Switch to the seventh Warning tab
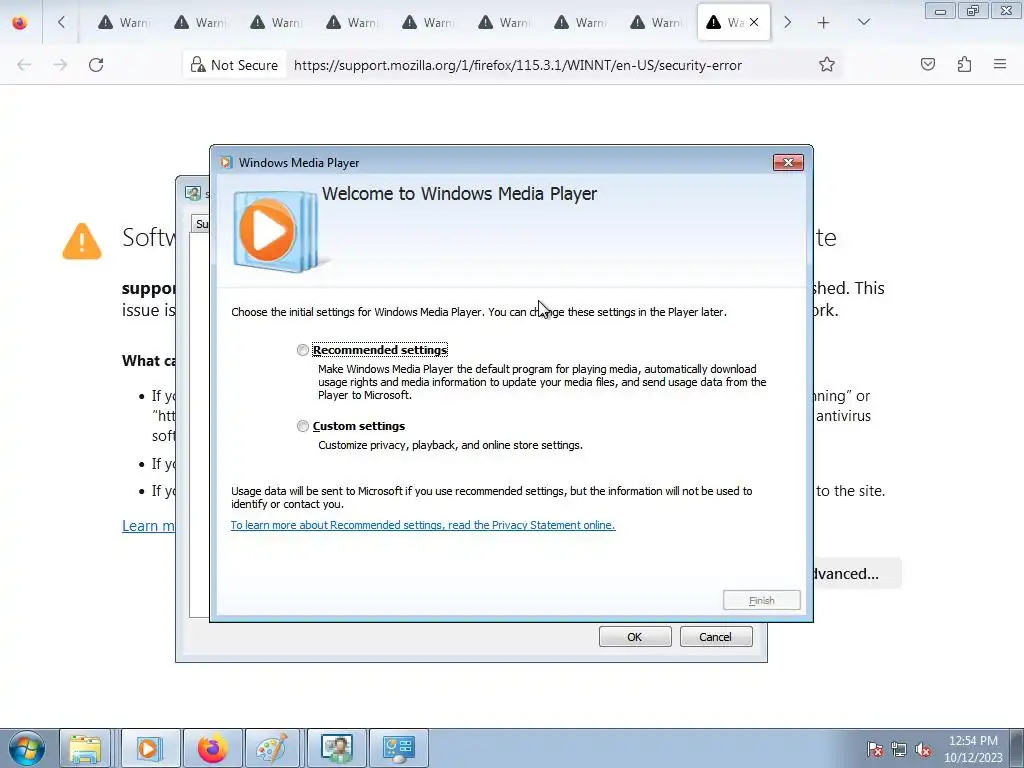Viewport: 1024px width, 768px height. point(580,23)
